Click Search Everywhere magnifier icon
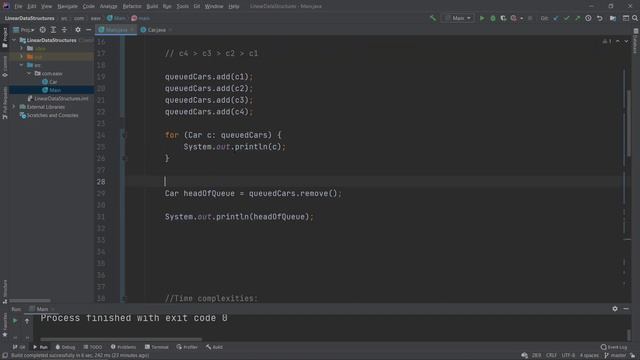640x360 pixels. tap(635, 18)
